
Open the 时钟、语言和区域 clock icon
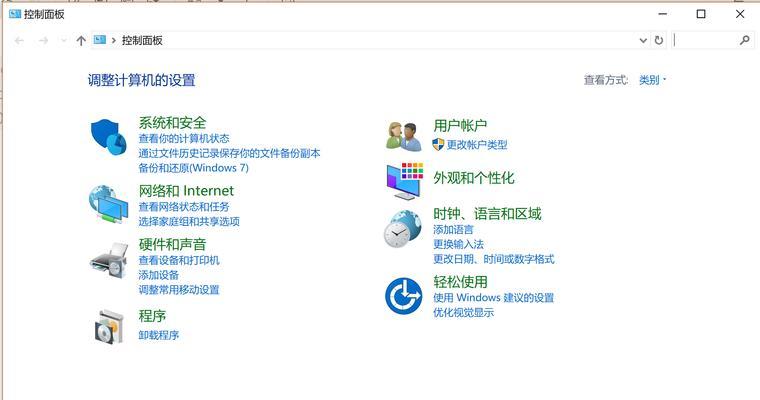pyautogui.click(x=403, y=229)
